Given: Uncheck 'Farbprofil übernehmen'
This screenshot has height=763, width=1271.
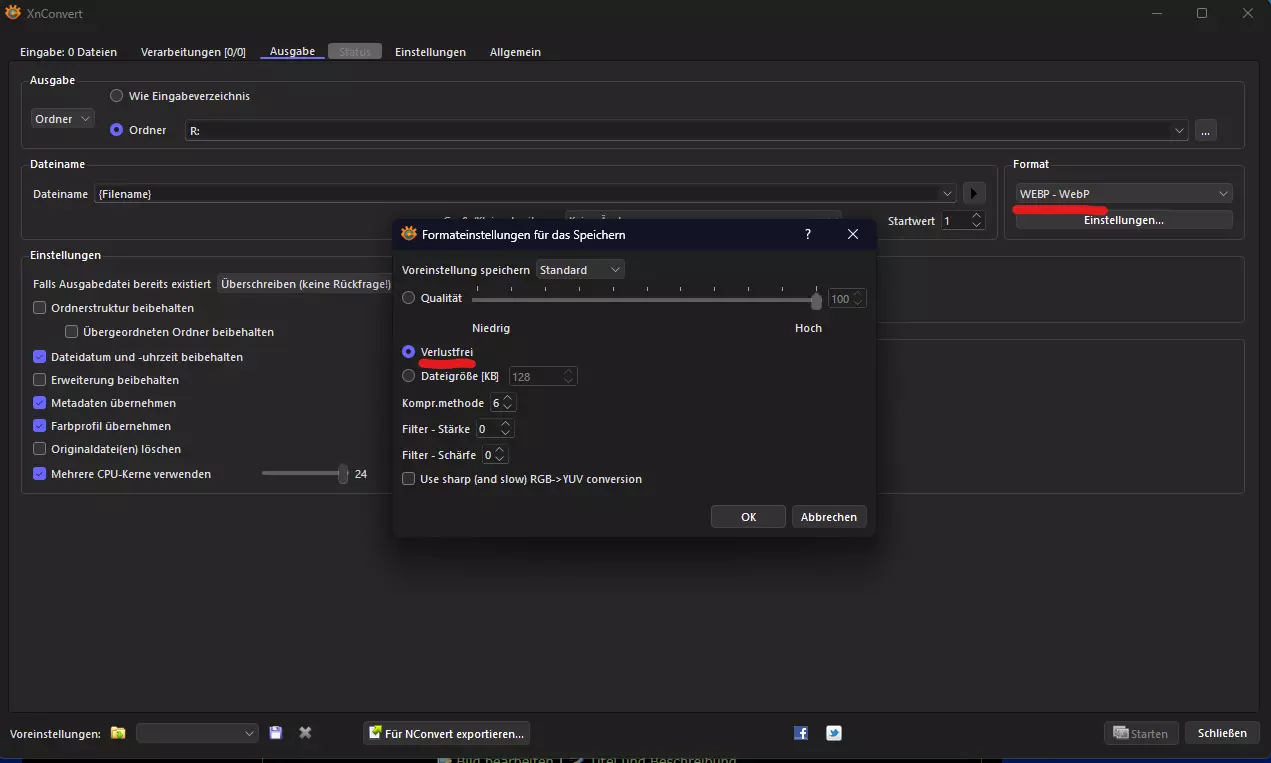Looking at the screenshot, I should tap(40, 426).
